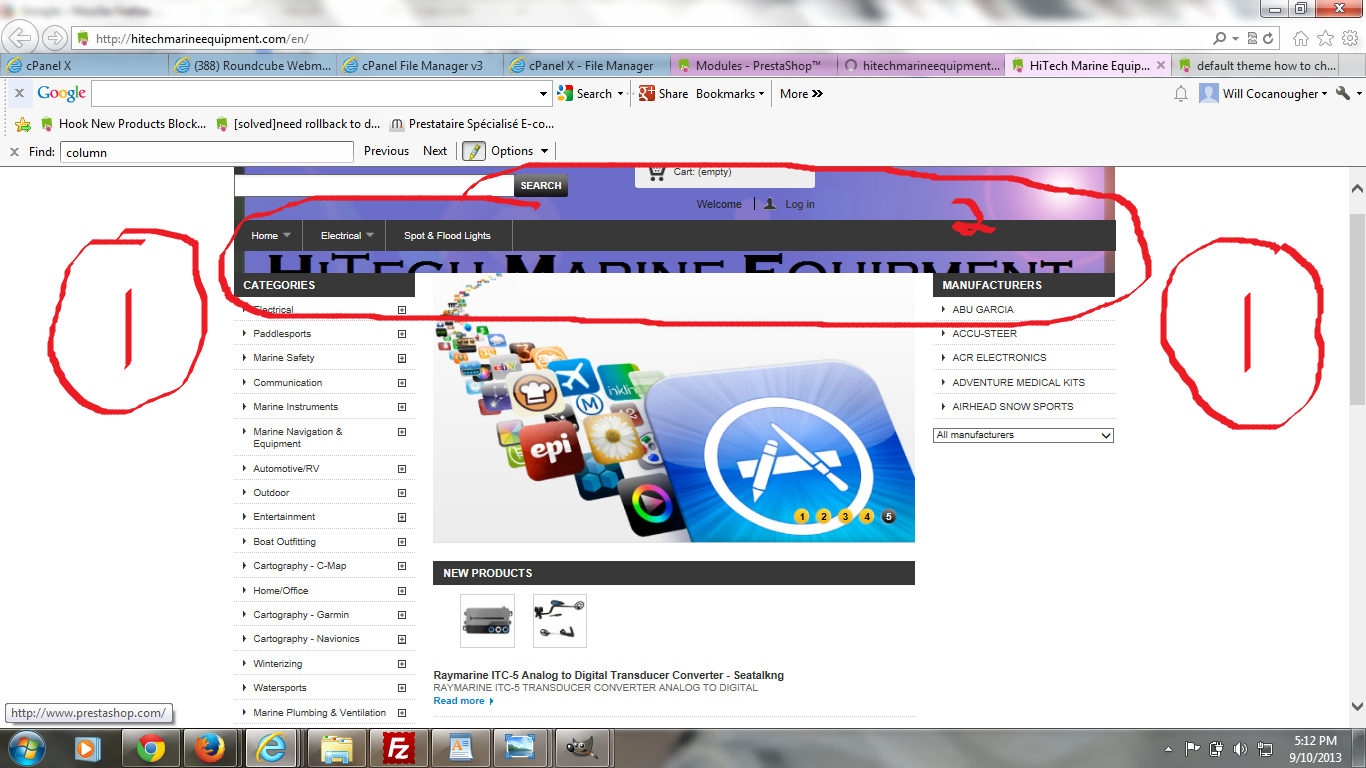The height and width of the screenshot is (768, 1366).
Task: Open File Explorer from the taskbar
Action: click(337, 747)
